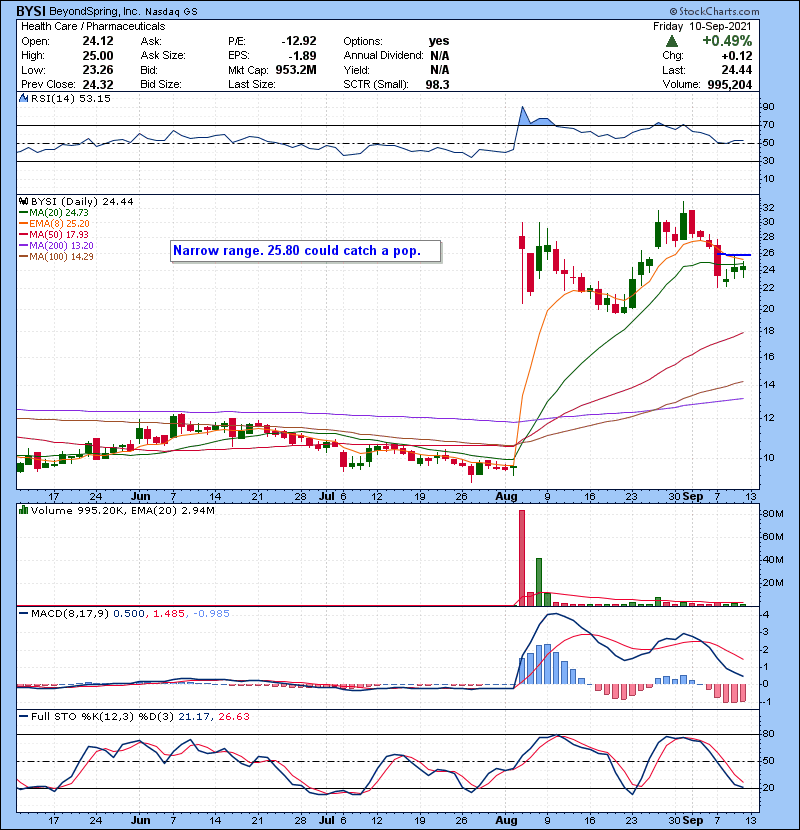Screen dimensions: 800x830
Task: Click the MACD signal value 1.485
Action: click(169, 614)
